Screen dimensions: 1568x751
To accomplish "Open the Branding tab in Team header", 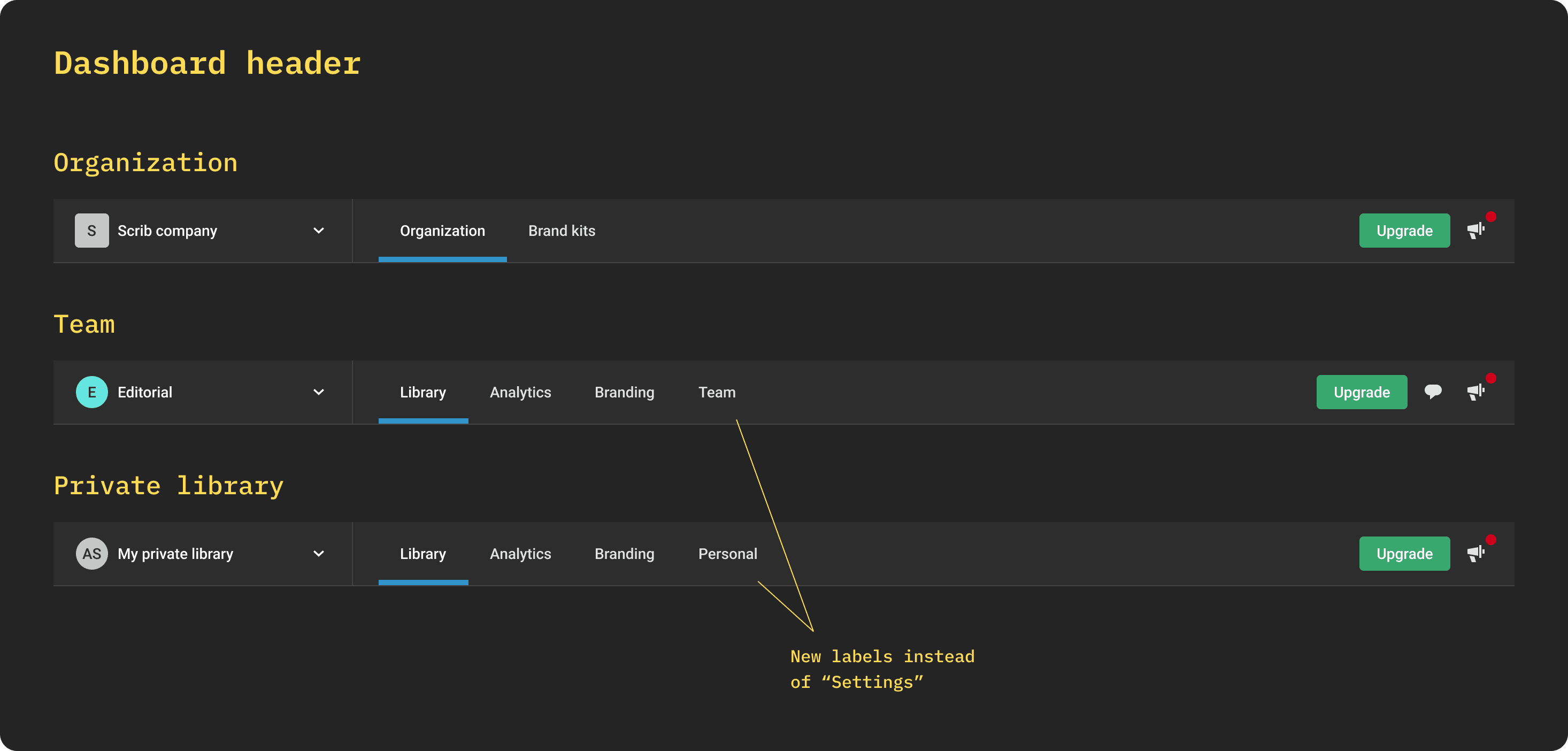I will [x=625, y=392].
